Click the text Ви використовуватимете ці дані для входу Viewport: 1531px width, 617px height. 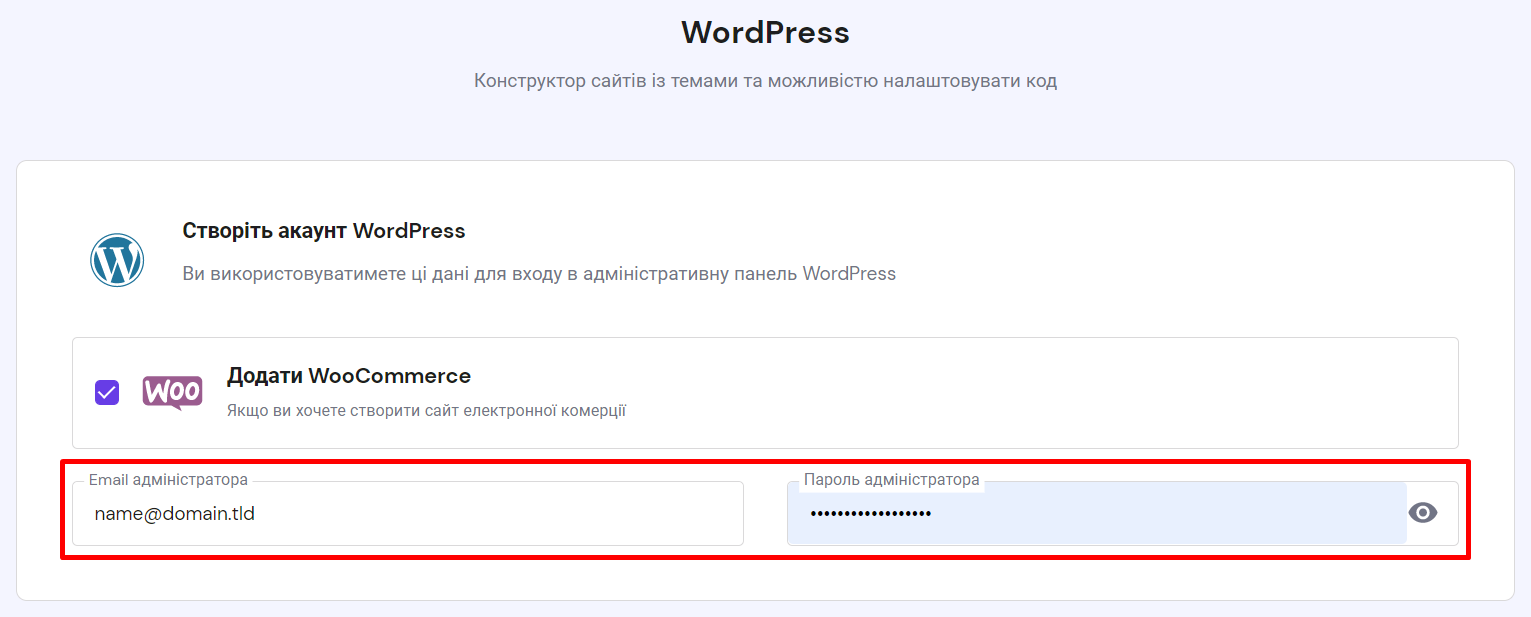coord(539,273)
